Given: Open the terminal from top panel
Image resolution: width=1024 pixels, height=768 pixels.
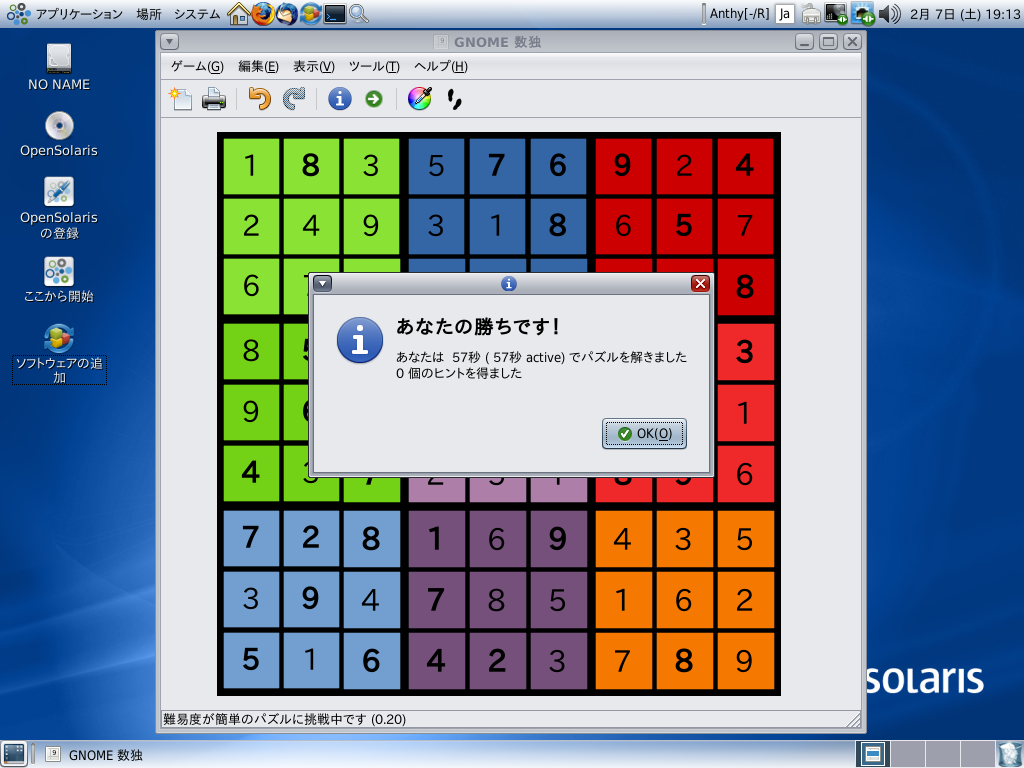Looking at the screenshot, I should (x=335, y=13).
